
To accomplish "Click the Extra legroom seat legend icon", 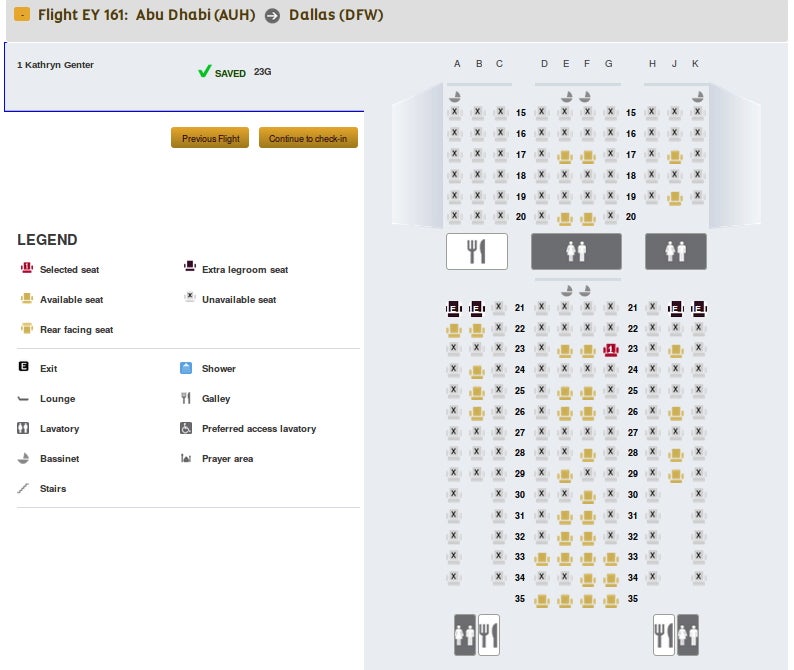I will (x=190, y=266).
